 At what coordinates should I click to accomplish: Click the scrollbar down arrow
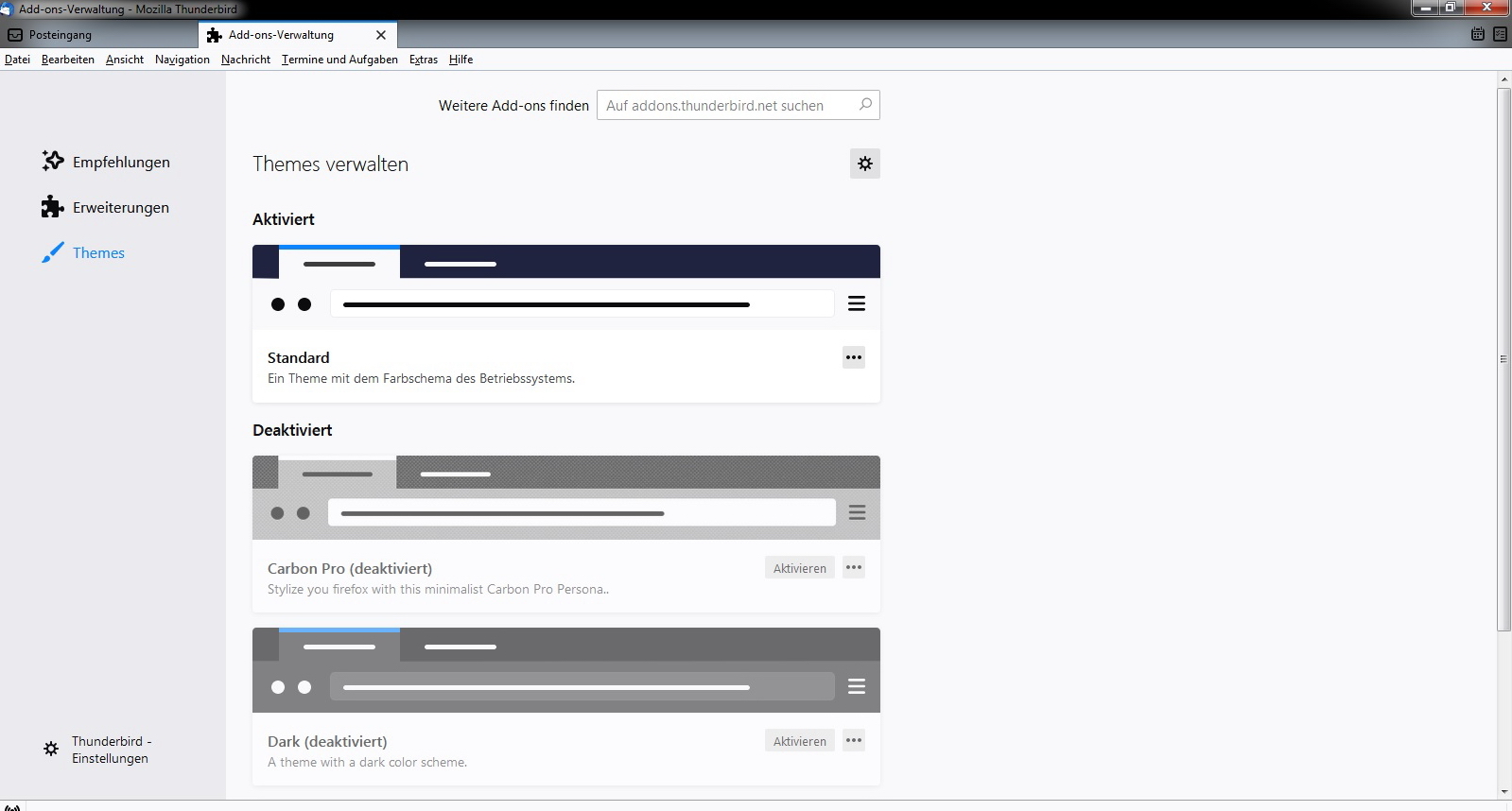tap(1503, 792)
